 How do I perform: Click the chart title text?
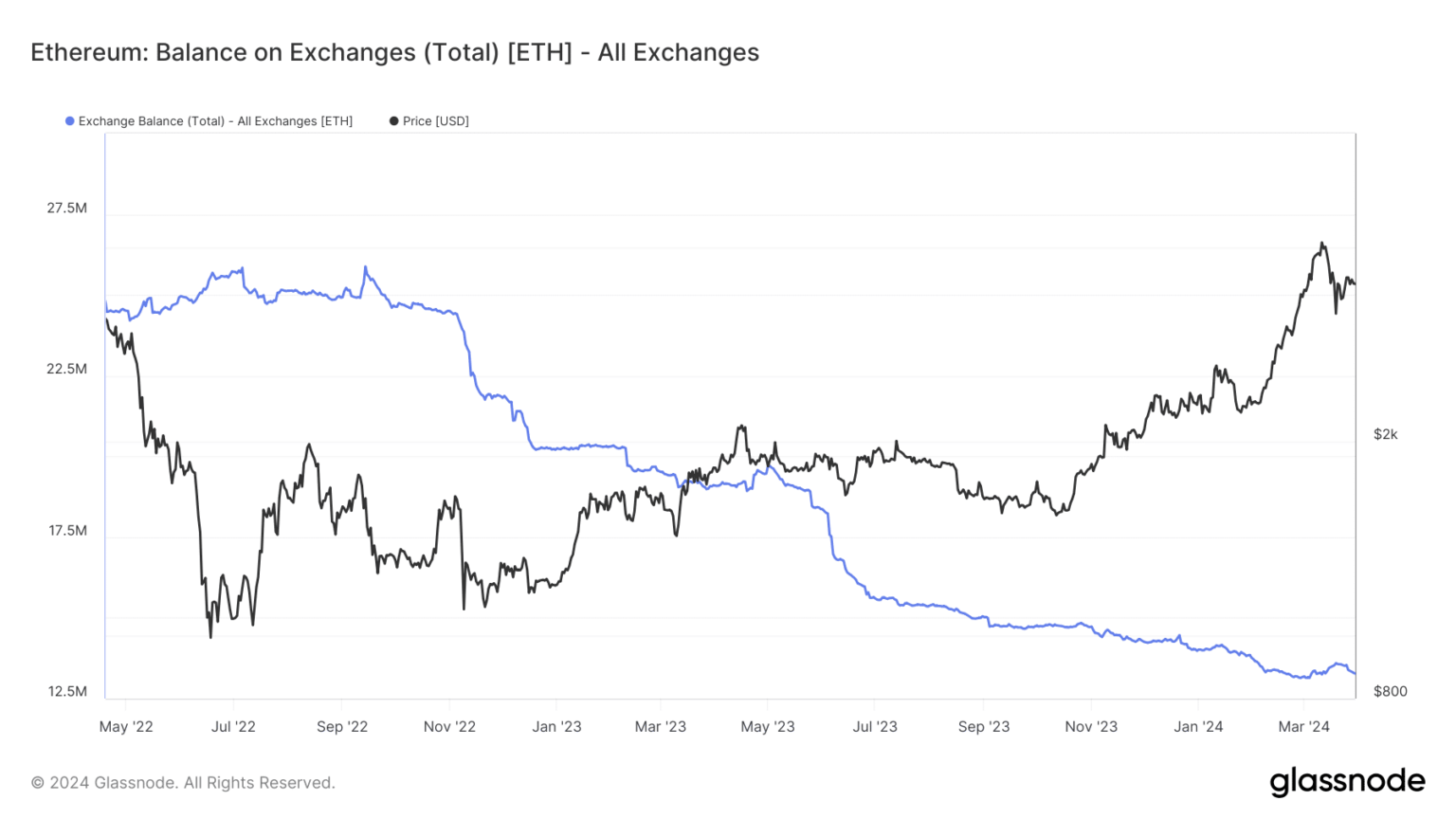(x=394, y=52)
